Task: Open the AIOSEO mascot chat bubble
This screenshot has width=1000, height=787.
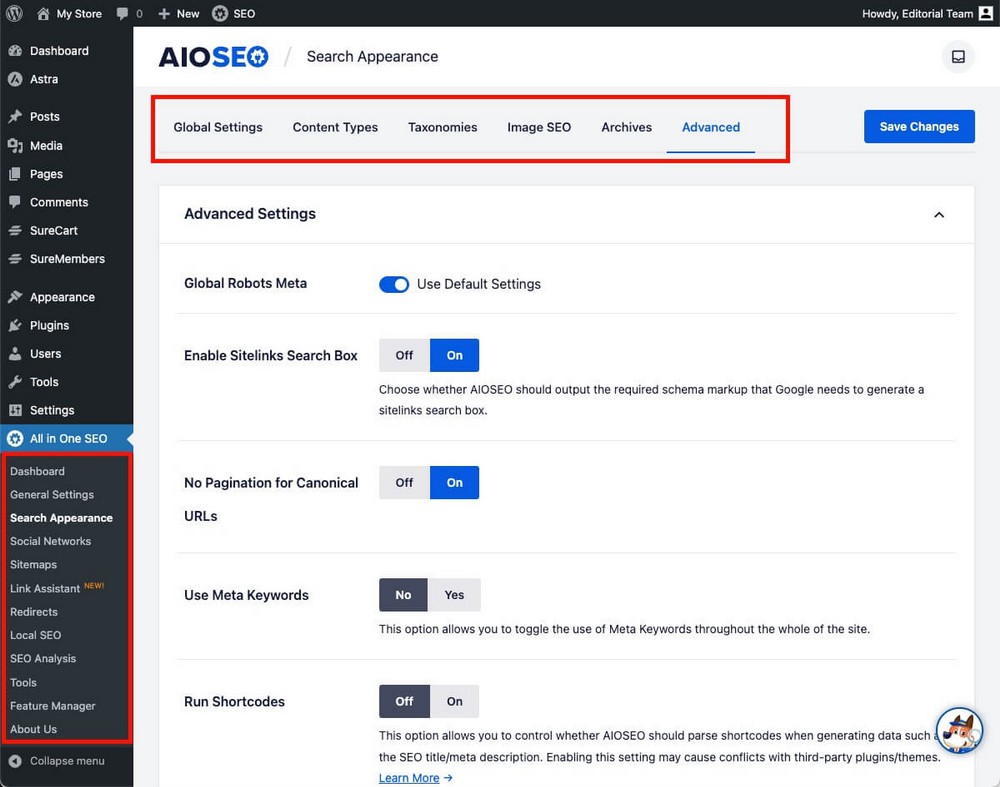Action: coord(959,730)
